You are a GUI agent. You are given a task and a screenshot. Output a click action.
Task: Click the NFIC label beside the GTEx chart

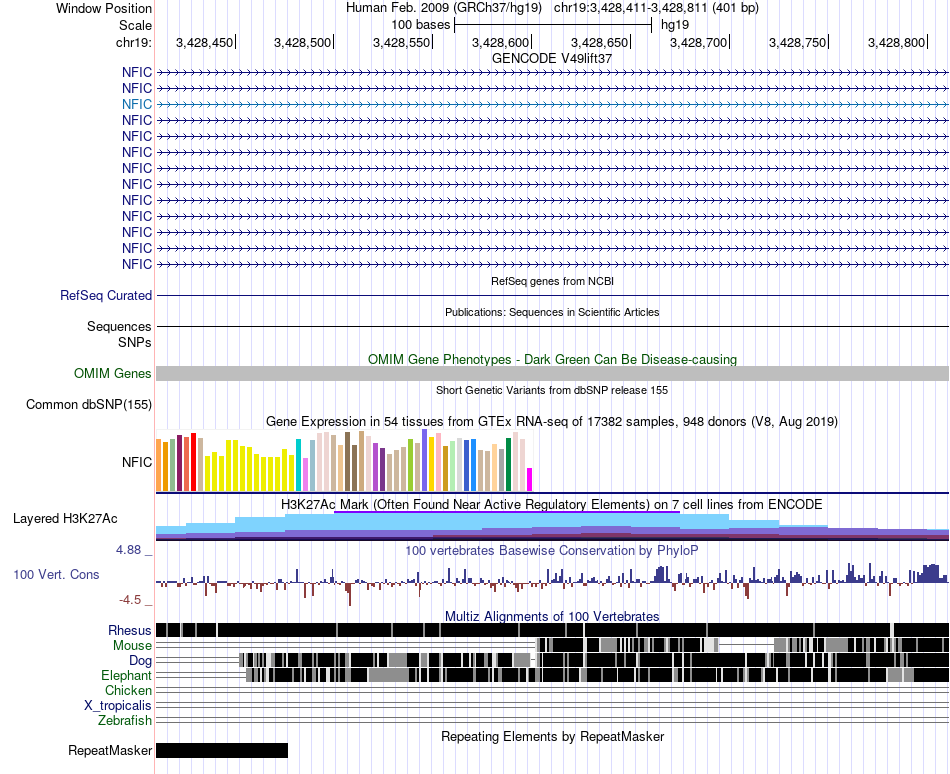136,462
